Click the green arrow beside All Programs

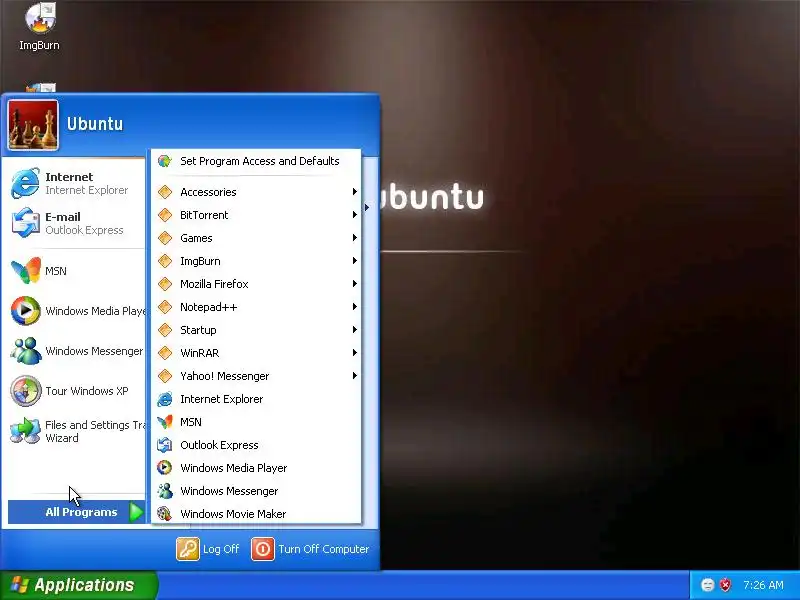pos(136,512)
